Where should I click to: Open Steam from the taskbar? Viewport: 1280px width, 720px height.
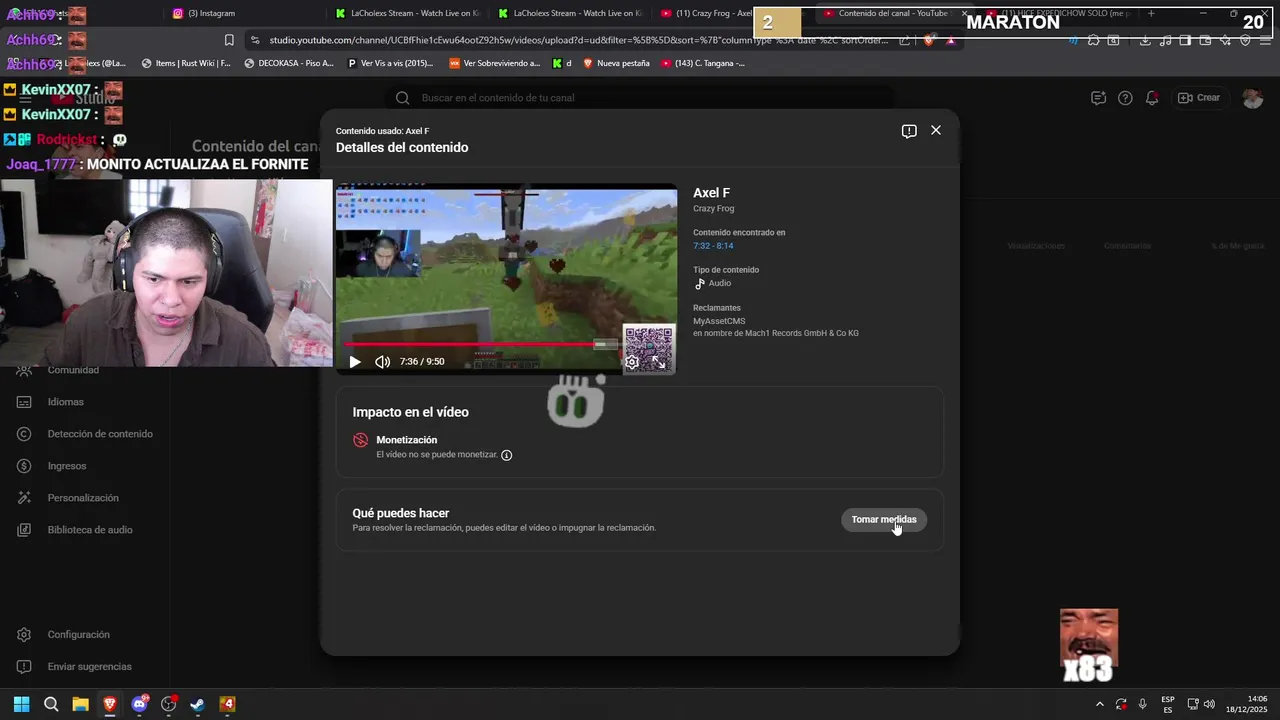198,704
